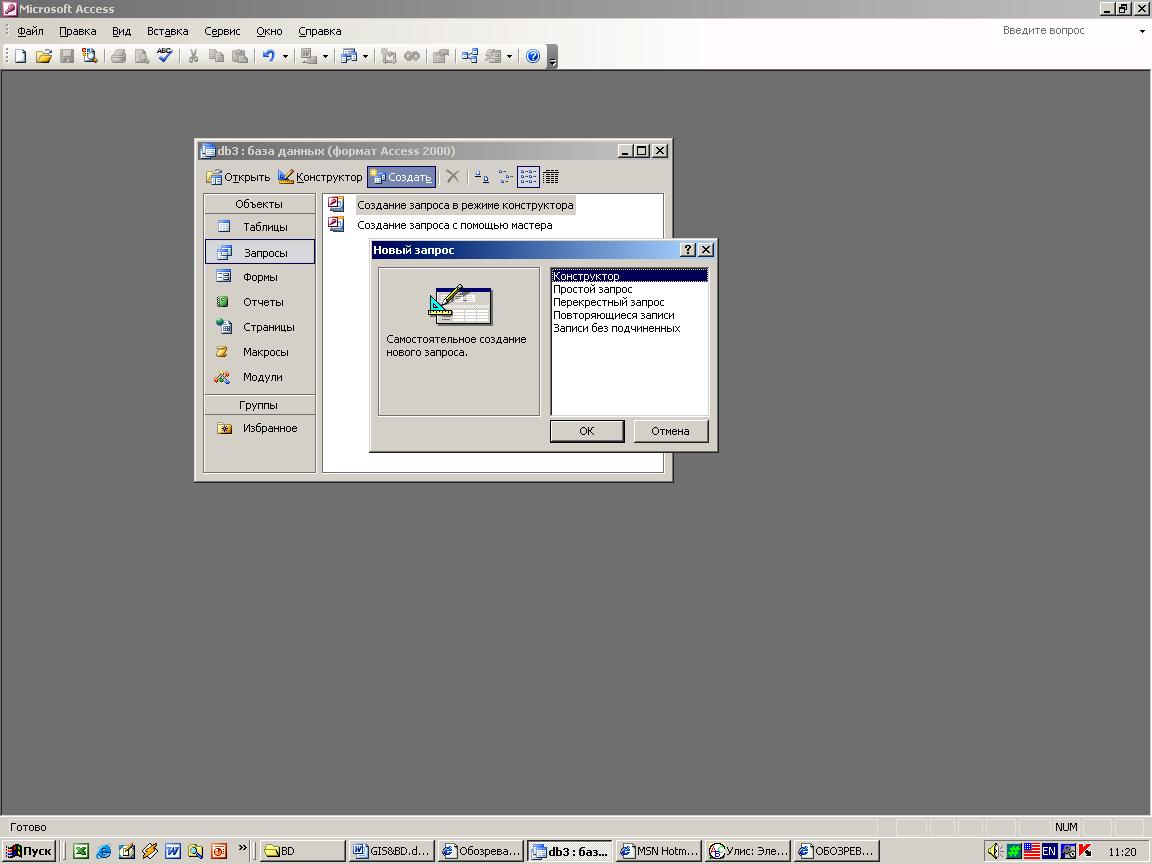Open the 'Введите вопрос' dropdown arrow
The width and height of the screenshot is (1152, 864).
click(1142, 31)
